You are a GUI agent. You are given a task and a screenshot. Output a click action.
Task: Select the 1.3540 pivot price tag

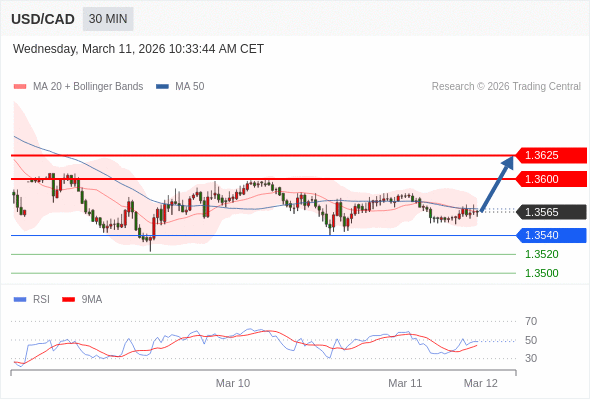pos(550,236)
